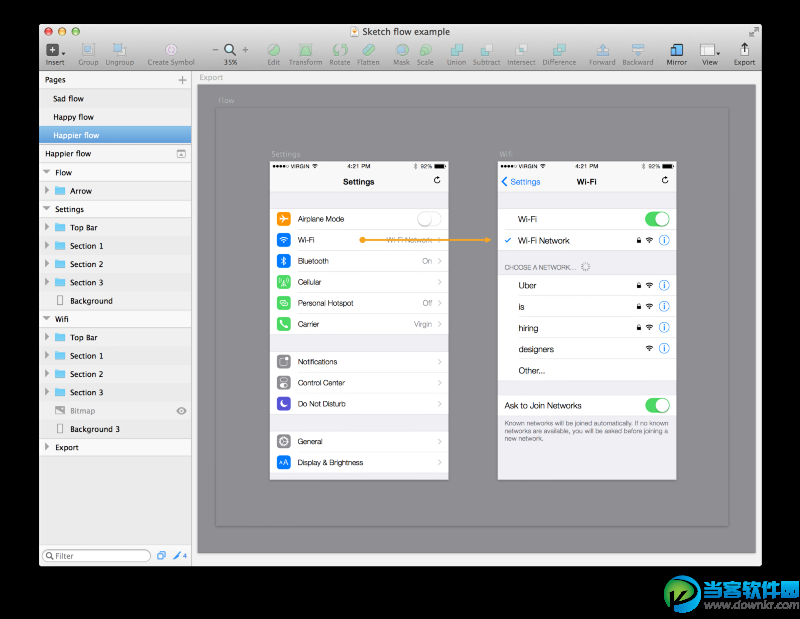Screen dimensions: 800x619
Task: Click refresh icon on Settings artboard
Action: point(437,180)
